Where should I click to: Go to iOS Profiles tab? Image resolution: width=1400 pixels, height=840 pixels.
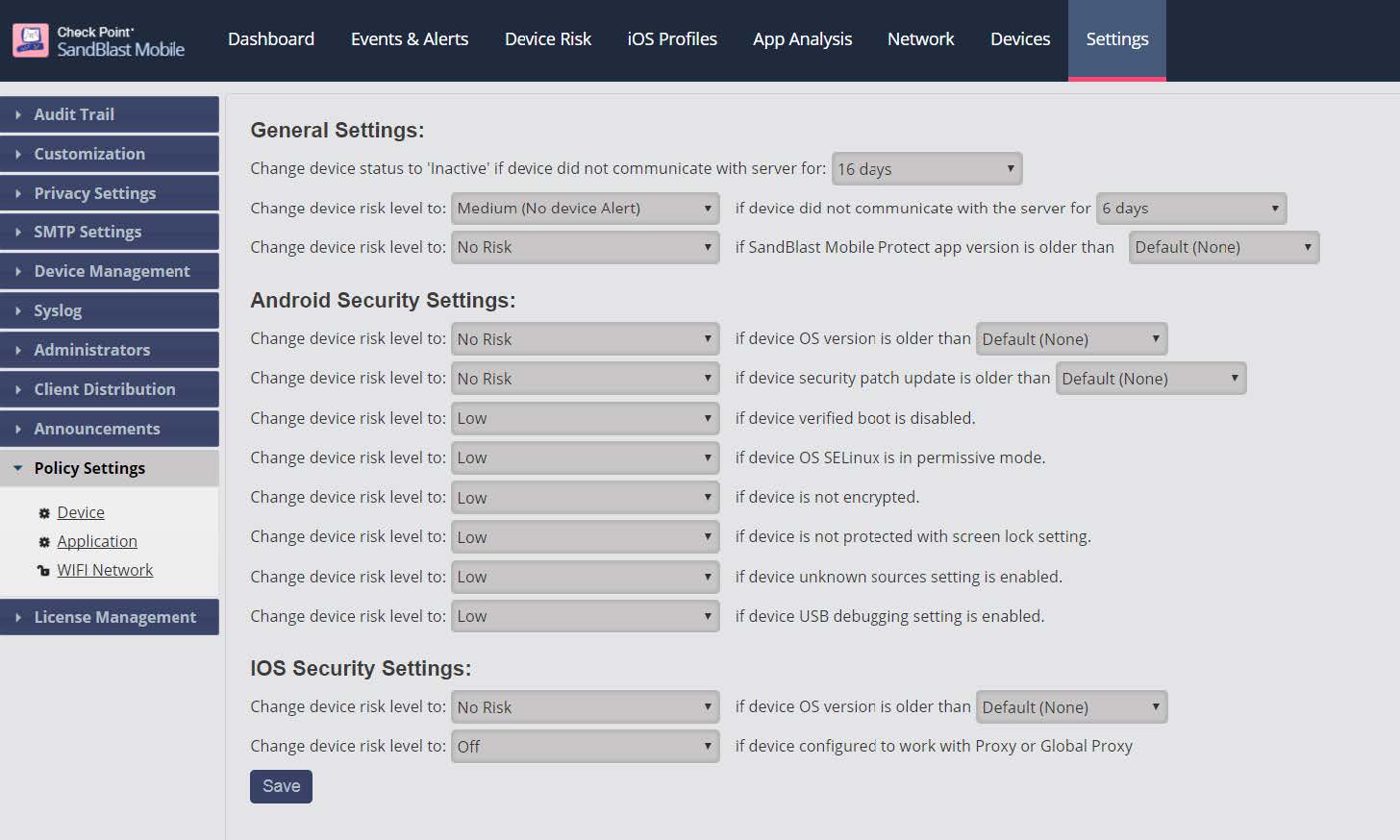[x=672, y=39]
